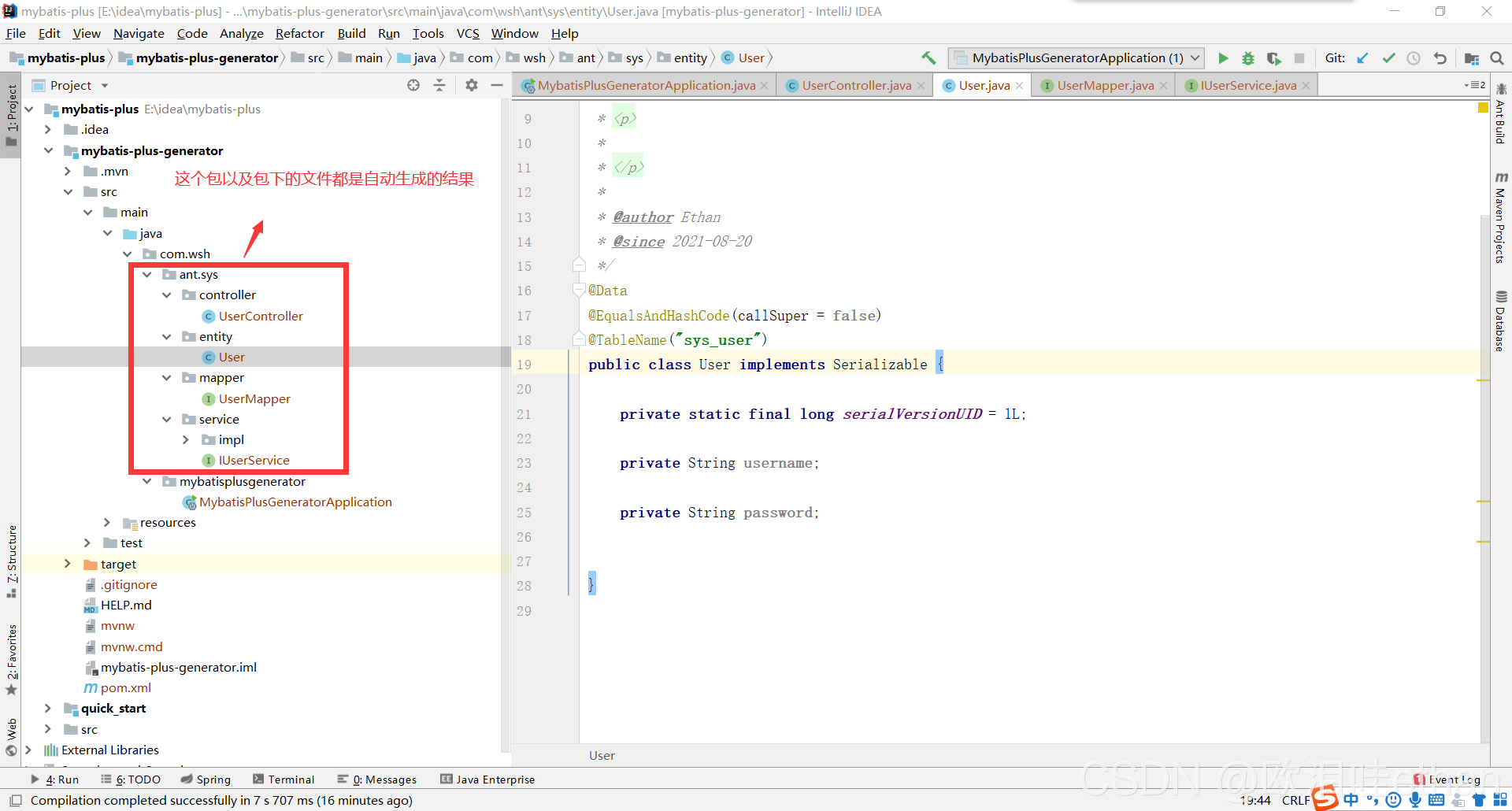Click the microphone icon in IME bar

(x=1415, y=800)
